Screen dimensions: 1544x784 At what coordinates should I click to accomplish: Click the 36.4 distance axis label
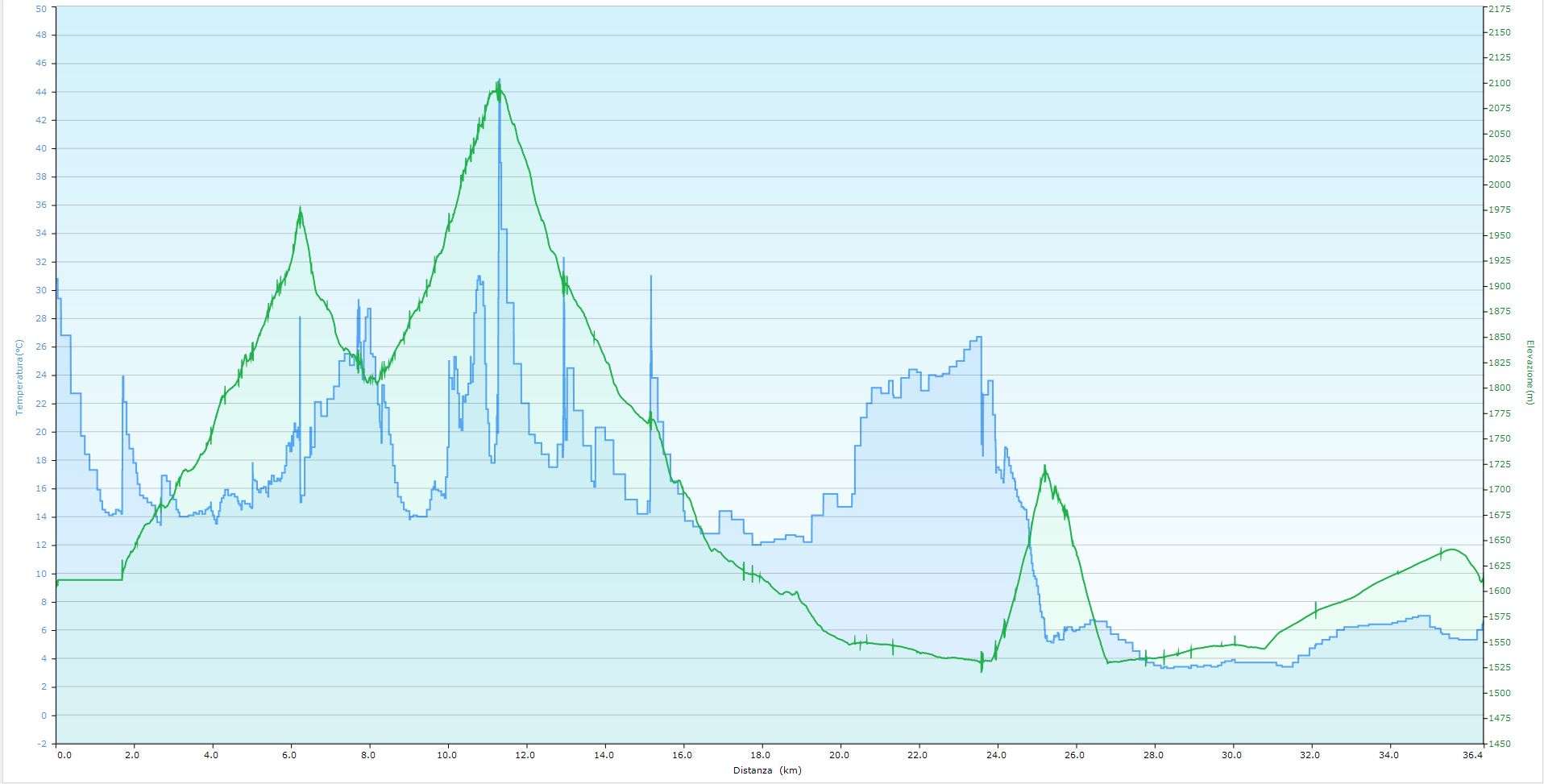pos(1472,756)
